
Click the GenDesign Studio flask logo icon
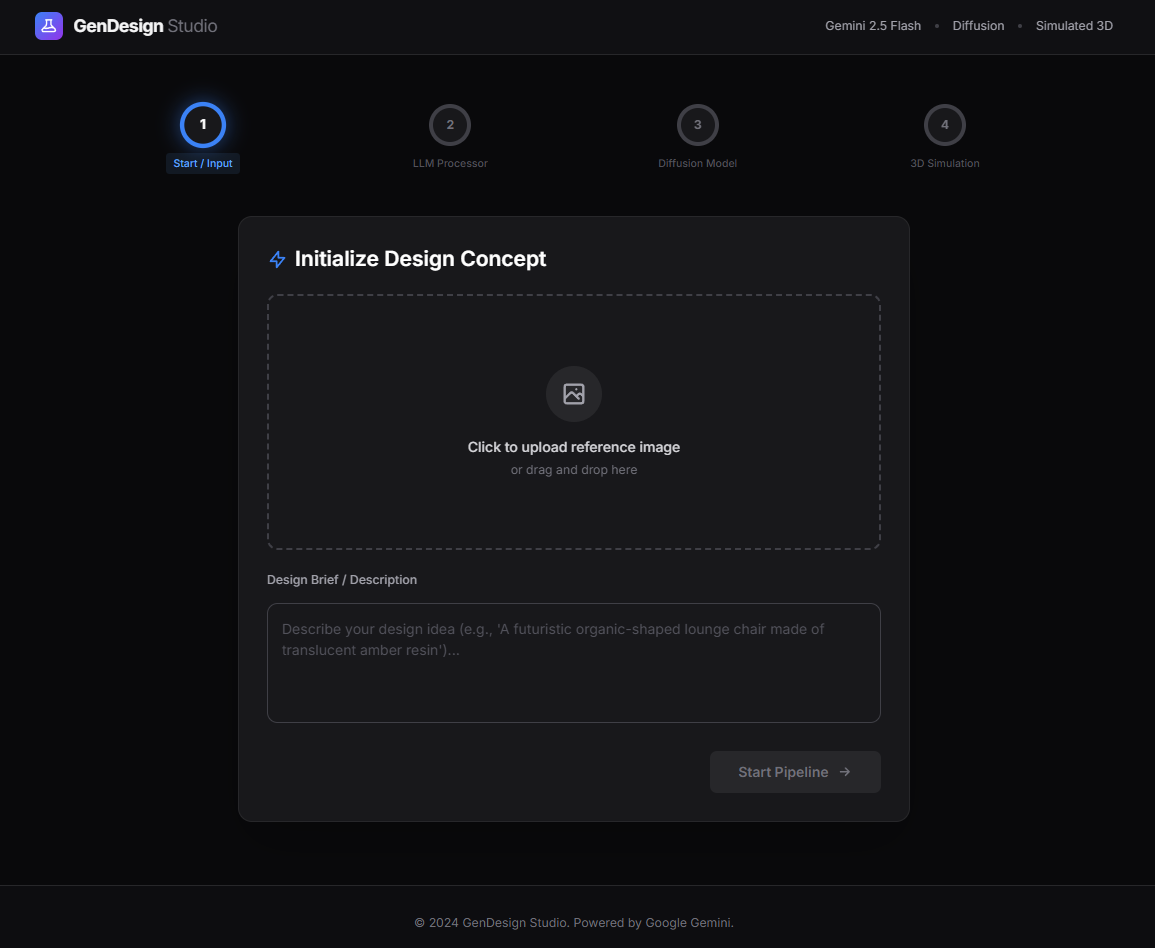point(49,26)
